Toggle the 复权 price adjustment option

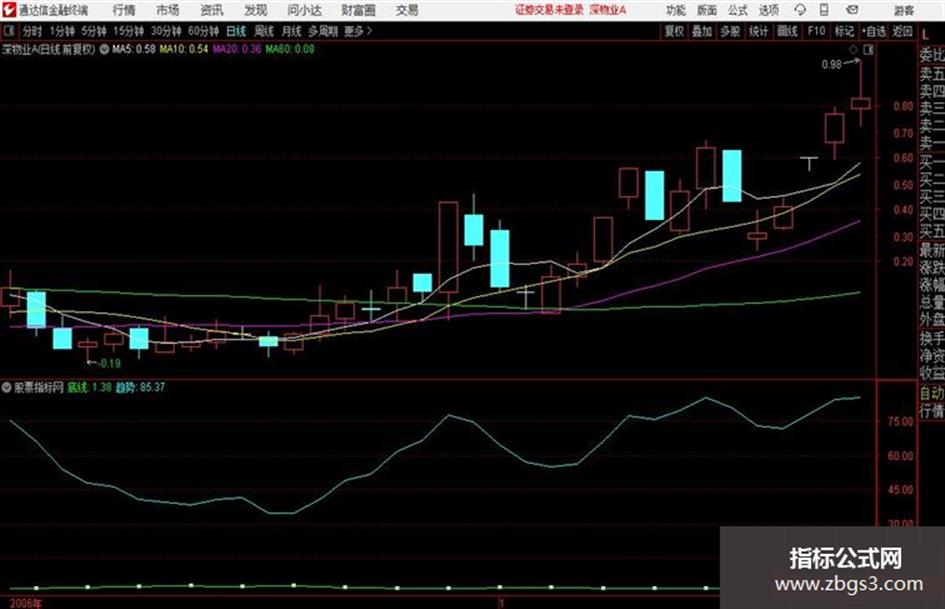pyautogui.click(x=674, y=31)
